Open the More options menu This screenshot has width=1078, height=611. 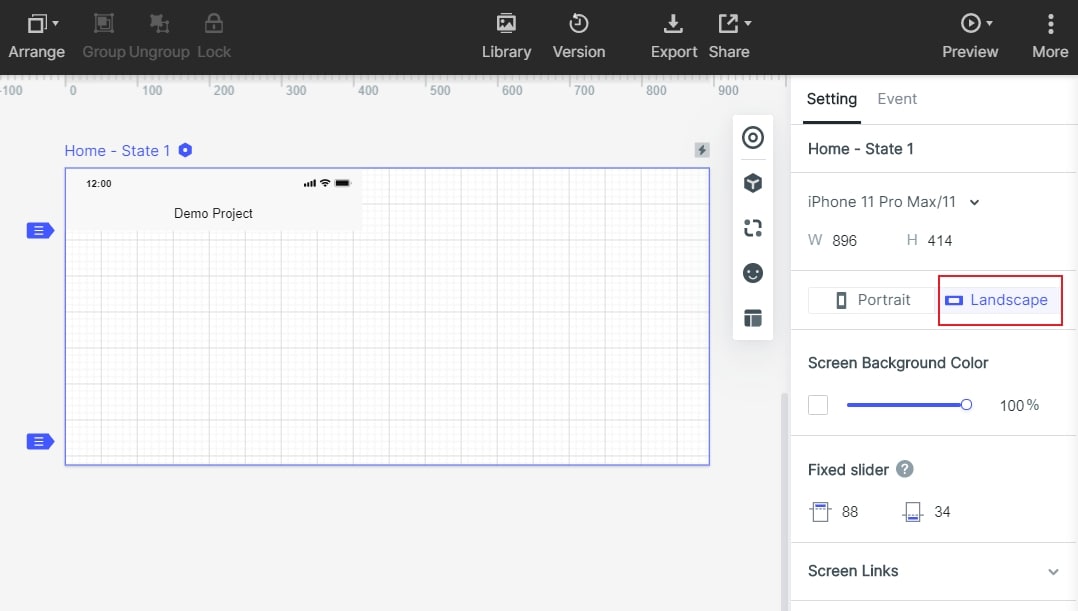[x=1050, y=36]
